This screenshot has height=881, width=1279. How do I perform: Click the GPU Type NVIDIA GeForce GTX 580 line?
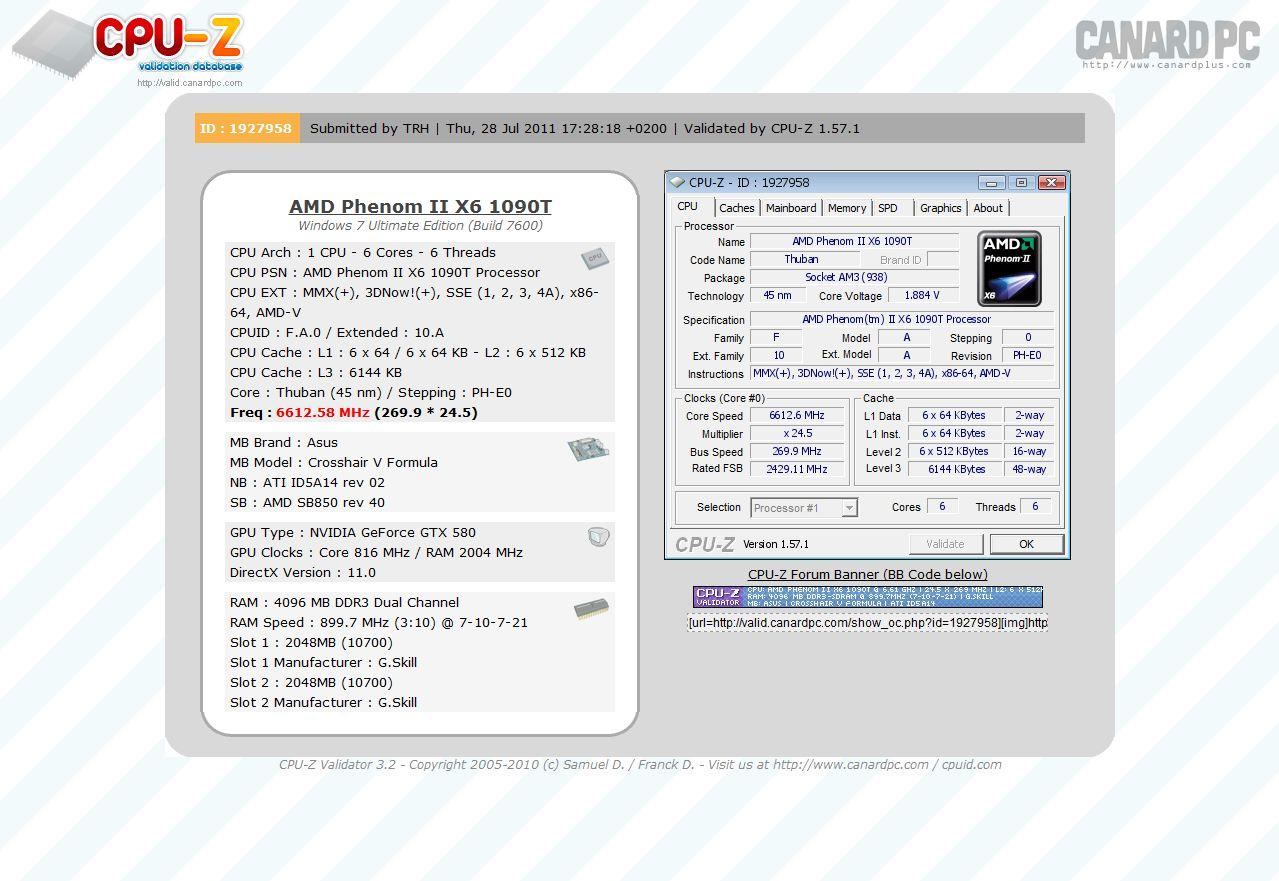[x=353, y=532]
